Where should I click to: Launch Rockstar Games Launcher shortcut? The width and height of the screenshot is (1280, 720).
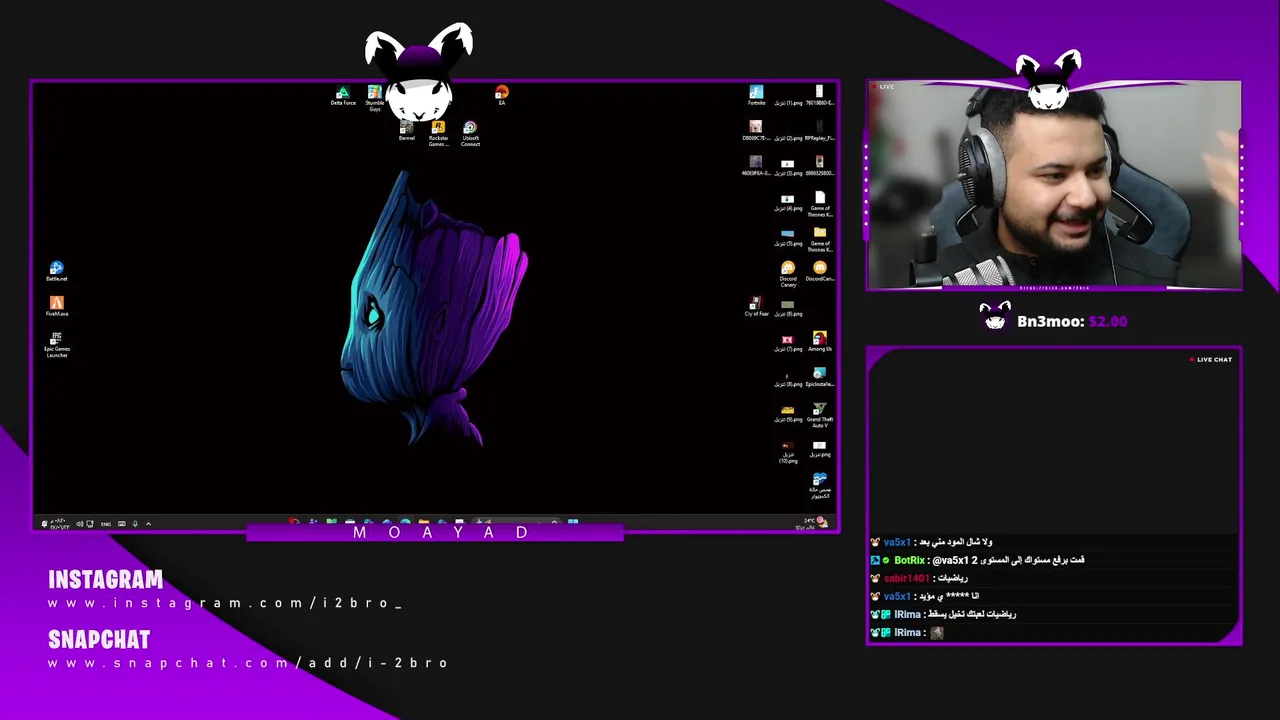click(x=438, y=134)
